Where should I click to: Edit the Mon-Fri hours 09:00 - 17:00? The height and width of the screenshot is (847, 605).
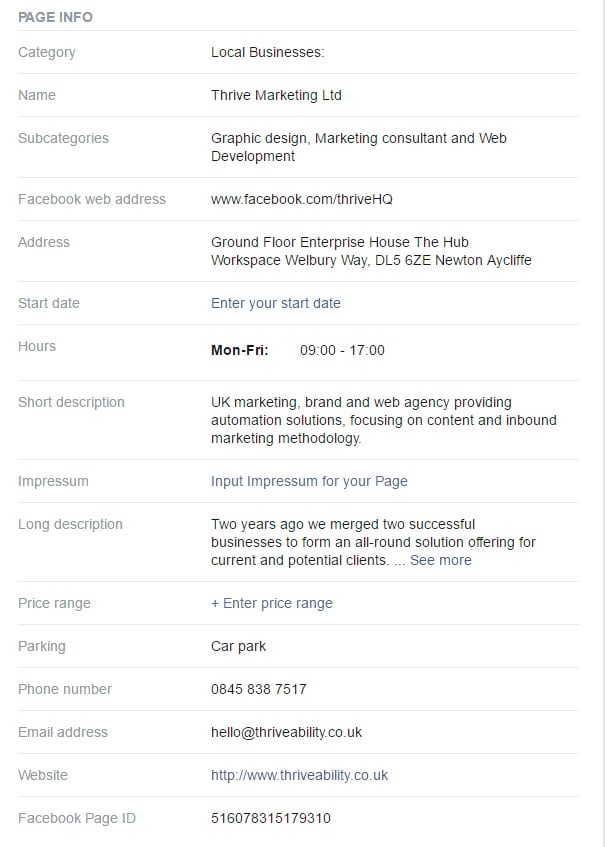pos(342,350)
